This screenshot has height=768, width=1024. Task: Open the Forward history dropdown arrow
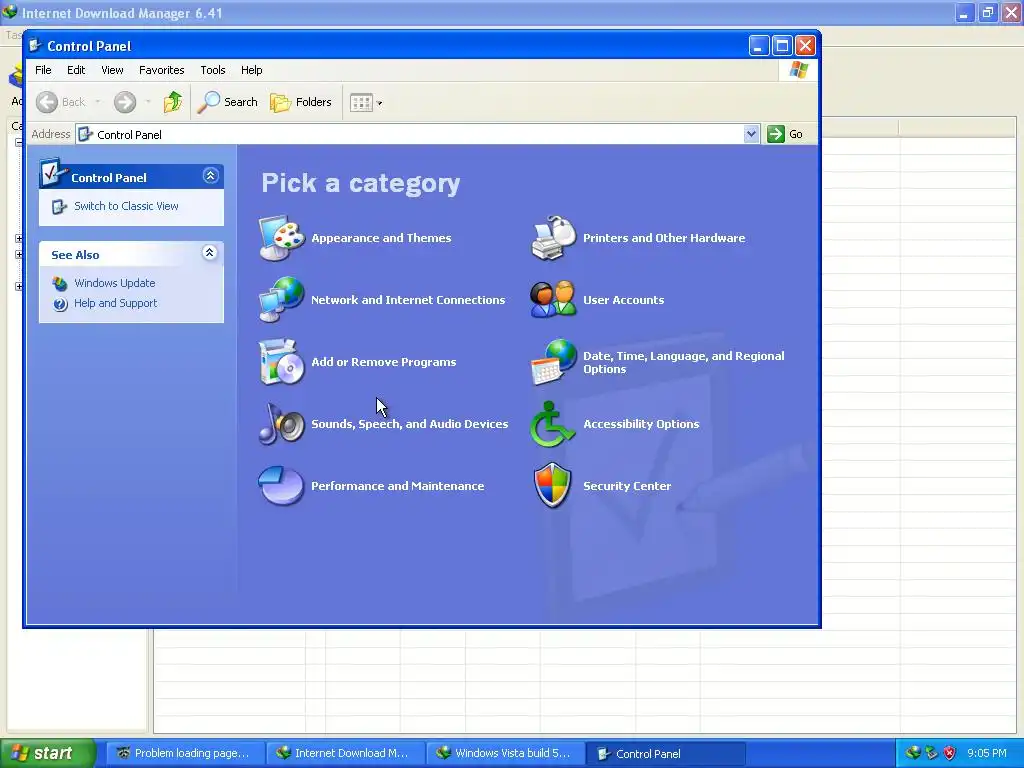(x=148, y=102)
